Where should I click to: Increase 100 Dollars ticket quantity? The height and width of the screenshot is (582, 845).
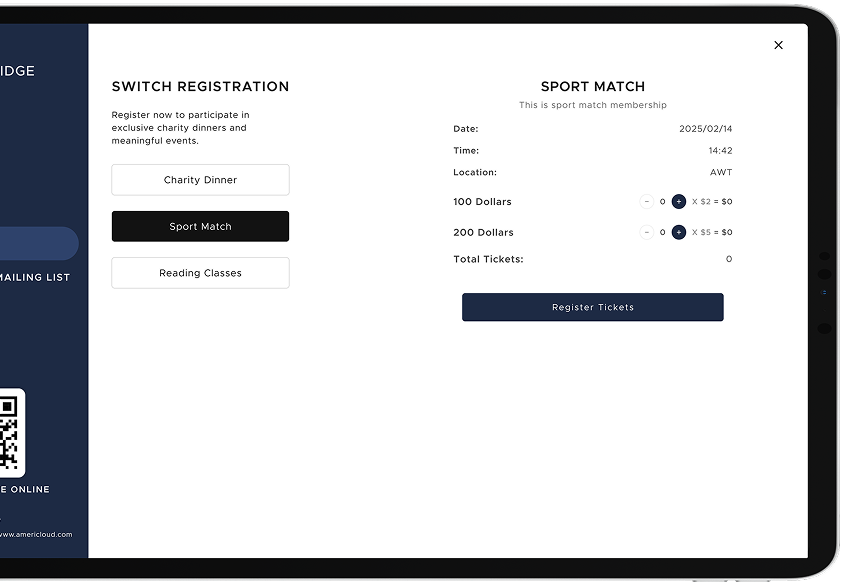pos(678,202)
